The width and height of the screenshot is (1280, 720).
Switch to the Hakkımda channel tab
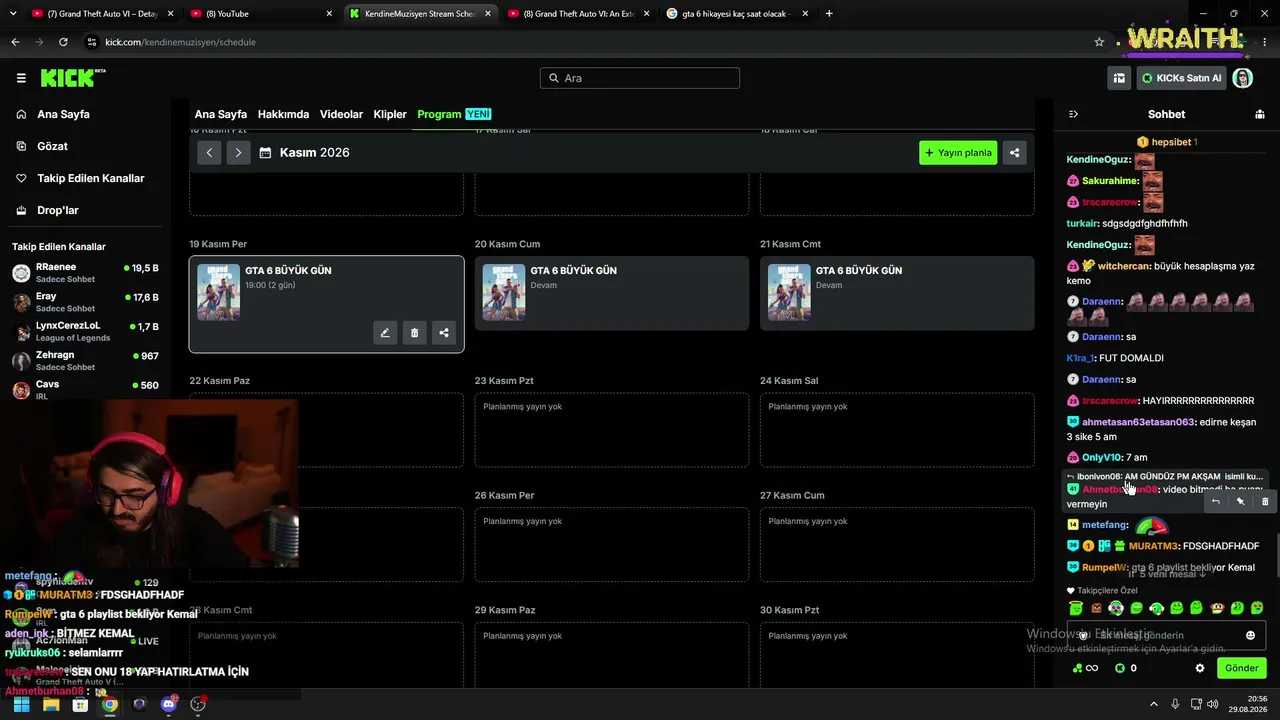click(x=283, y=114)
